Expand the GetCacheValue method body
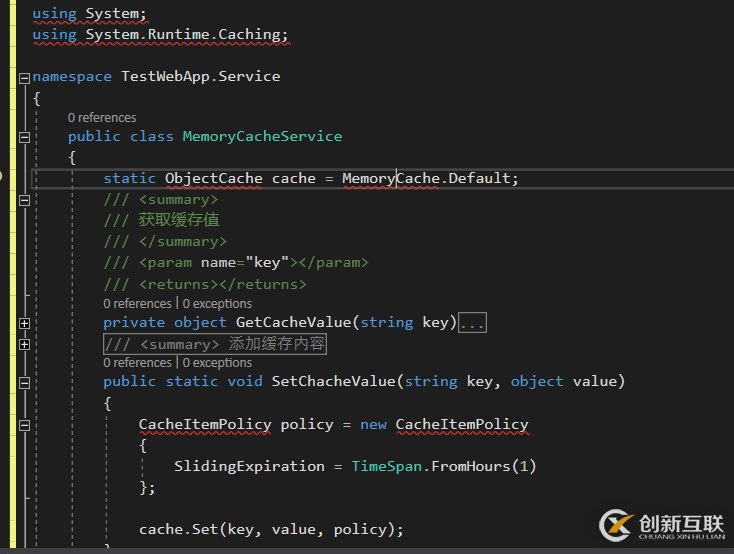This screenshot has width=734, height=554. click(25, 323)
